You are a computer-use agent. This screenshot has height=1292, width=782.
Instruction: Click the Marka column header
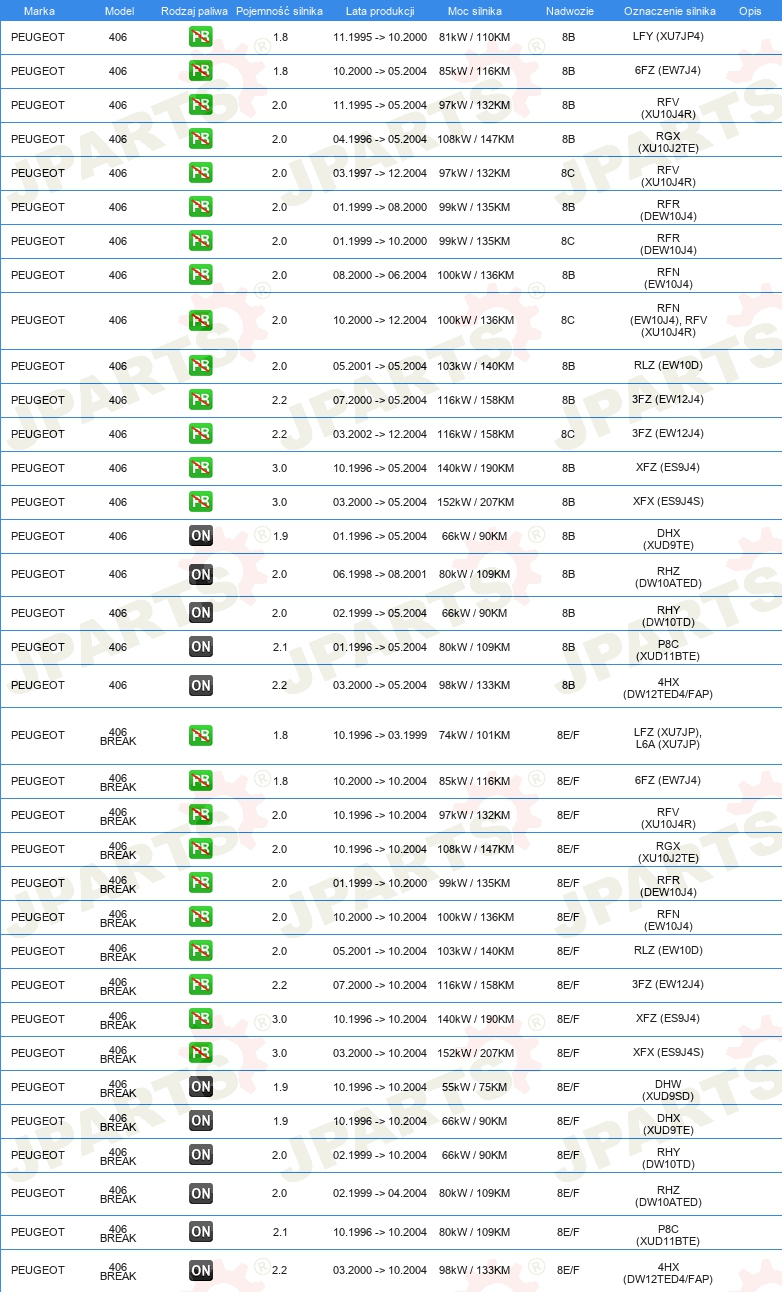39,11
